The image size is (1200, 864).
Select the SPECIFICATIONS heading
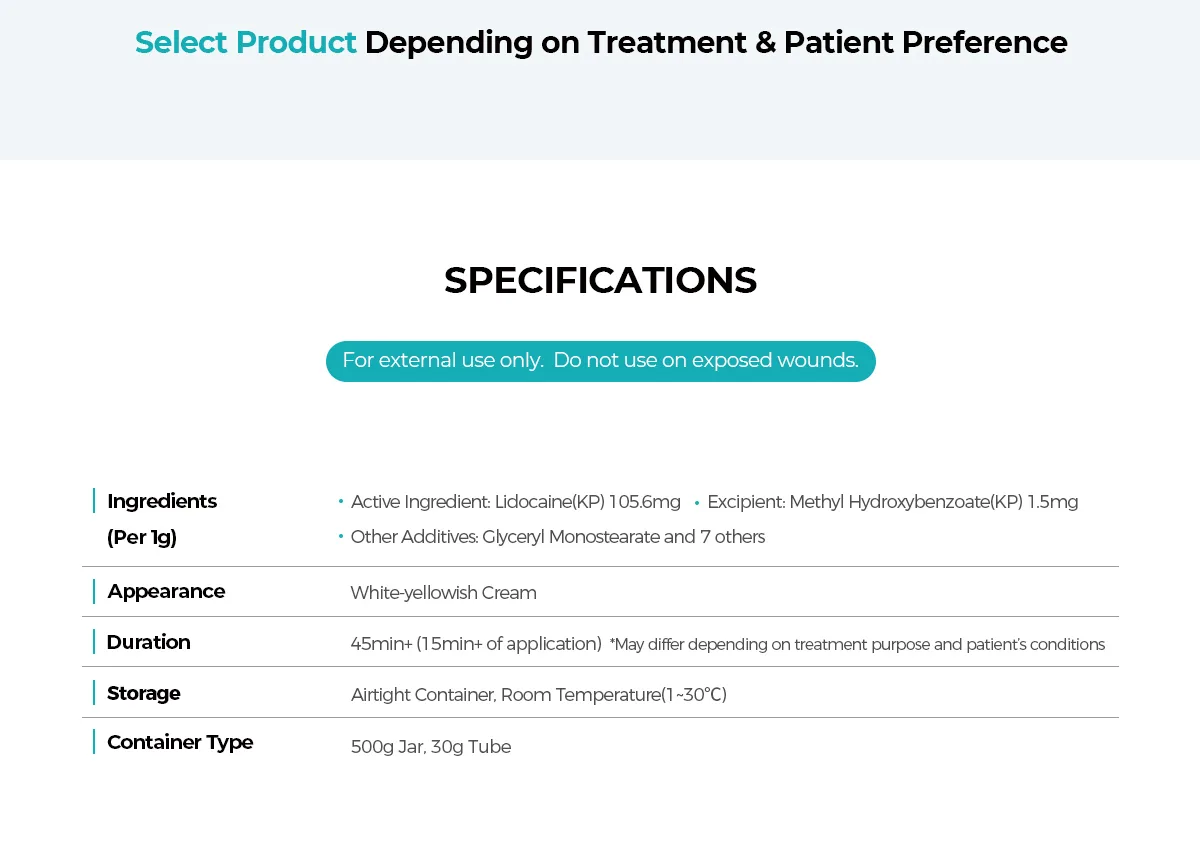pos(600,281)
